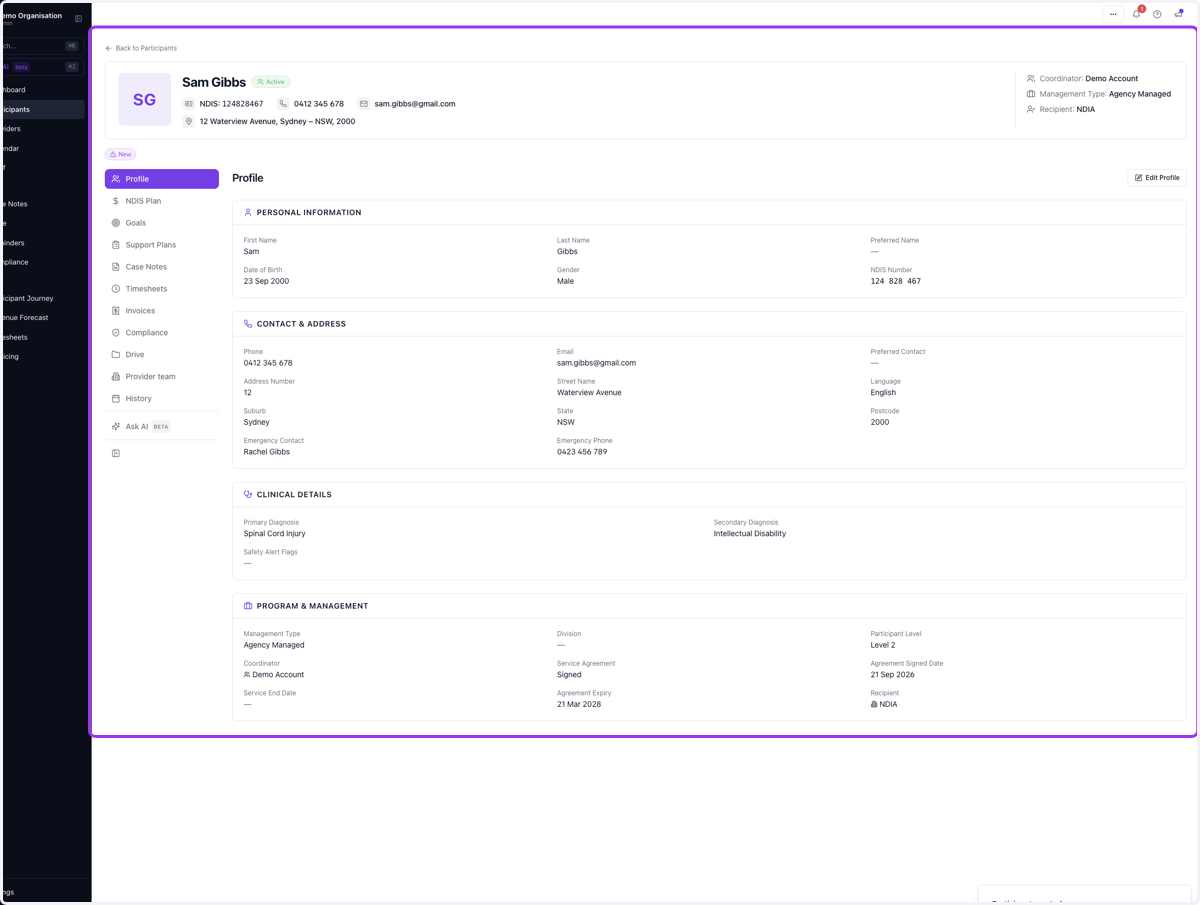Click the History calendar icon

point(116,399)
